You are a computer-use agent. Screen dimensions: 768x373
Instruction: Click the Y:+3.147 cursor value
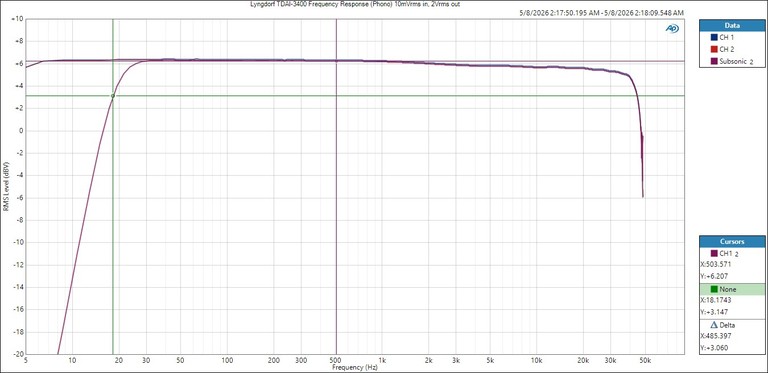tap(714, 311)
